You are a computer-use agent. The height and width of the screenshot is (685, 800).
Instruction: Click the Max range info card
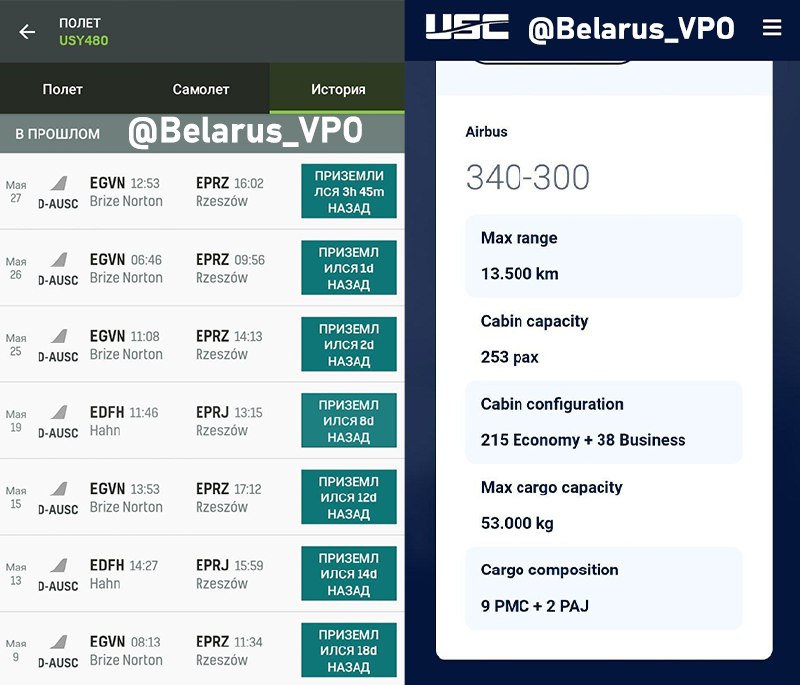tap(604, 256)
